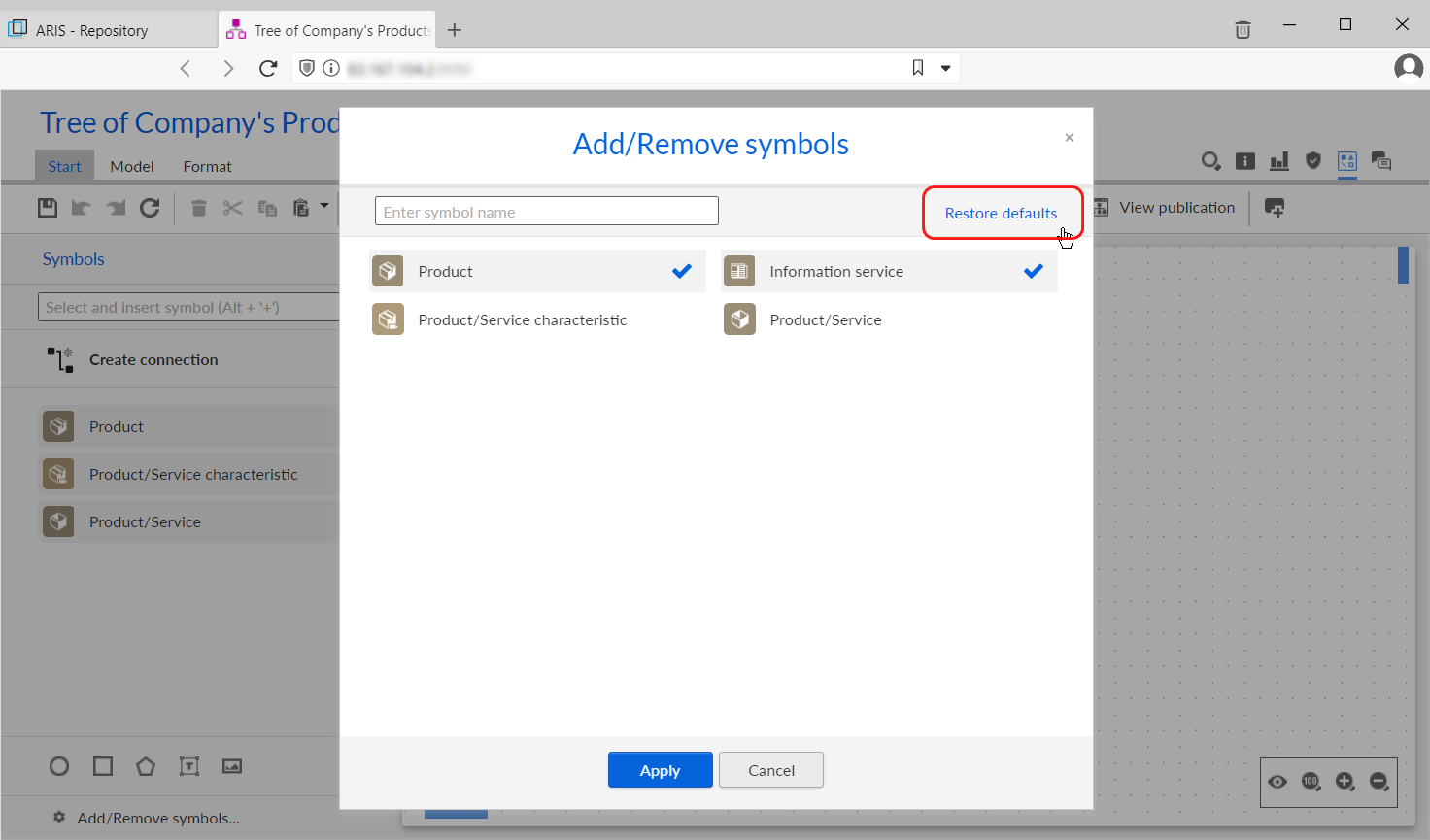Viewport: 1430px width, 840px height.
Task: Click the Save model icon
Action: tap(47, 207)
